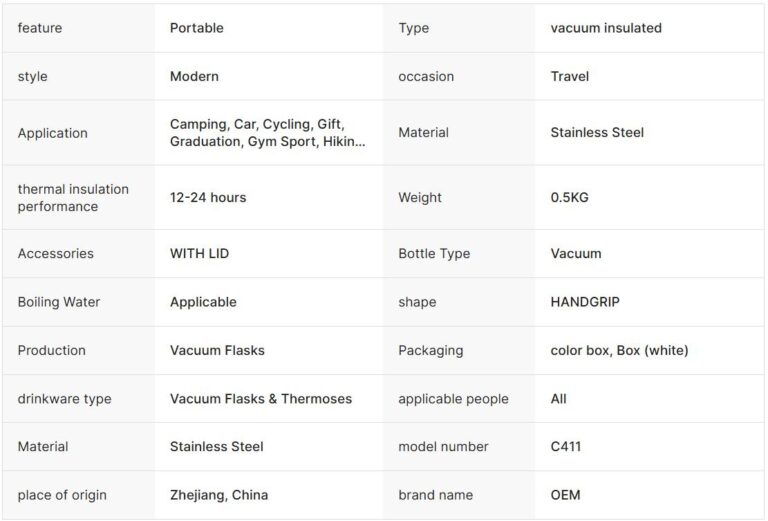Click the first 'Stainless Steel' Material value

(597, 132)
